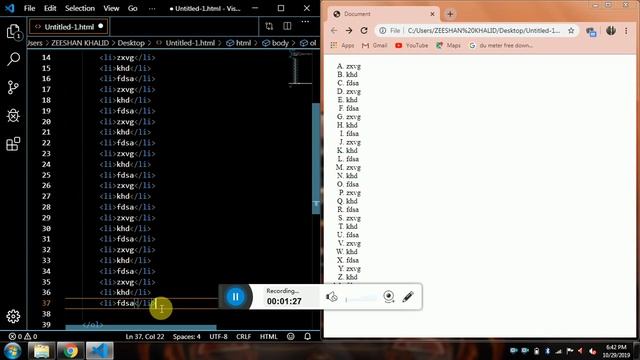Bookmark this page with the star icon
This screenshot has width=640, height=360.
tap(571, 31)
